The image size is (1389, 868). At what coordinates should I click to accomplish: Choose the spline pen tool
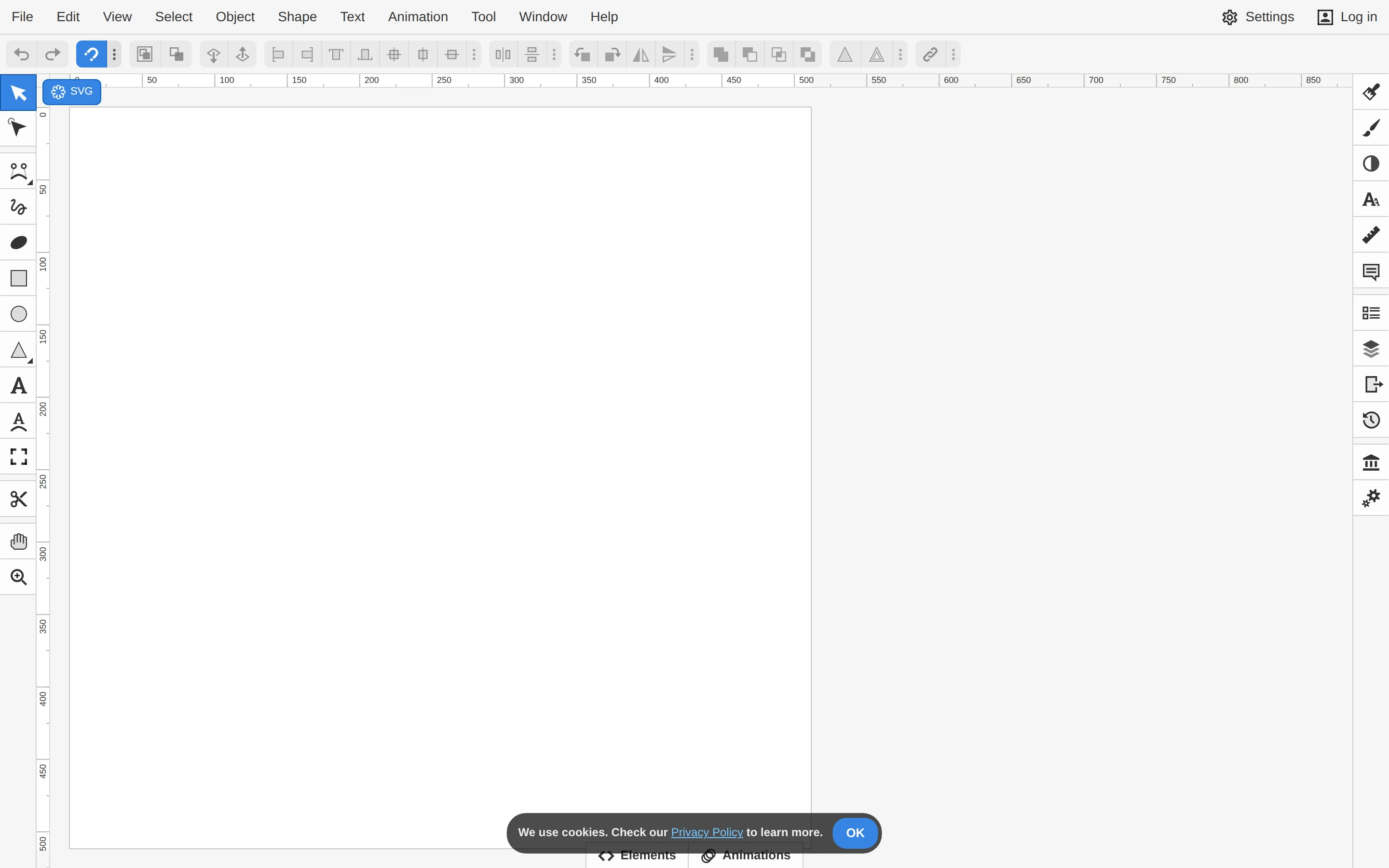(18, 171)
